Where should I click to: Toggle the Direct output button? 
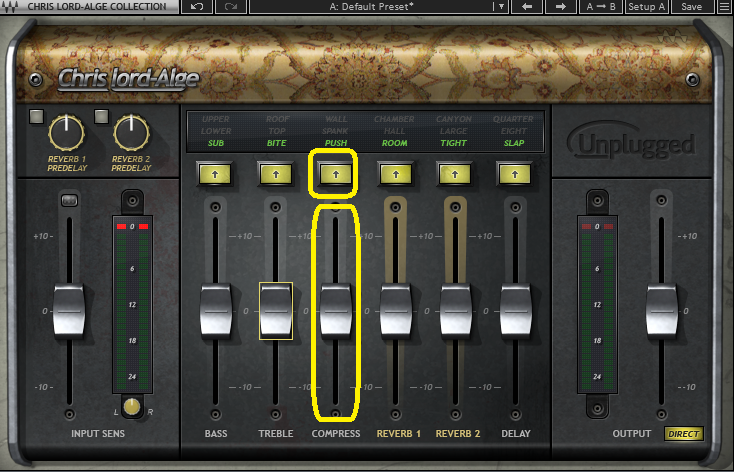[x=684, y=434]
